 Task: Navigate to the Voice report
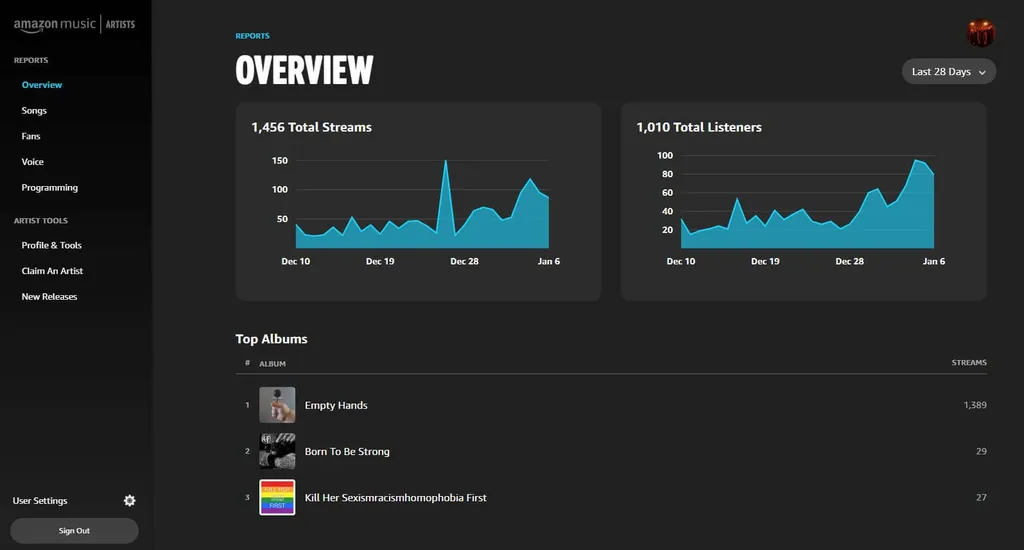pyautogui.click(x=33, y=162)
